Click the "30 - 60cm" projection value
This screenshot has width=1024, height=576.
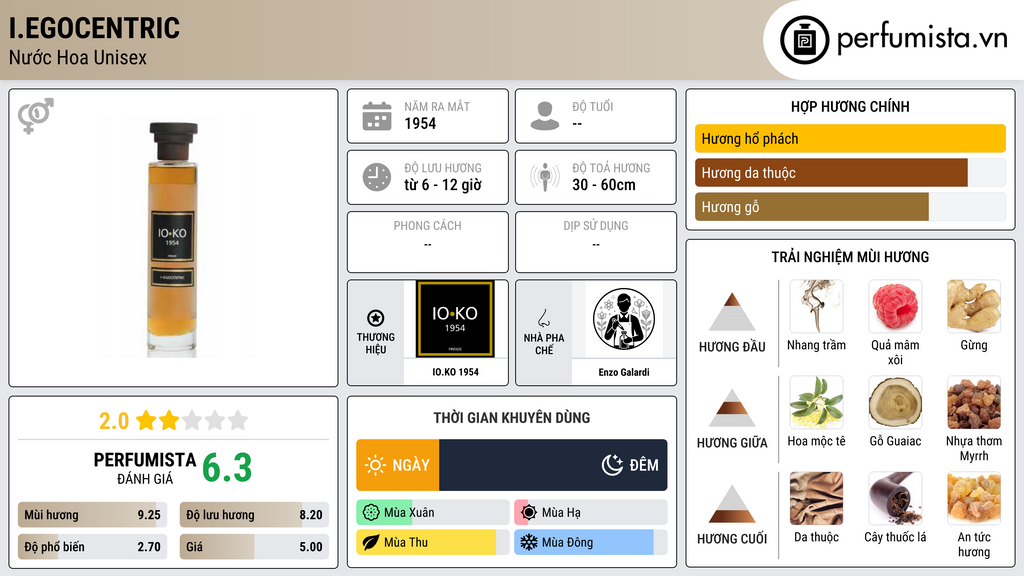(603, 185)
